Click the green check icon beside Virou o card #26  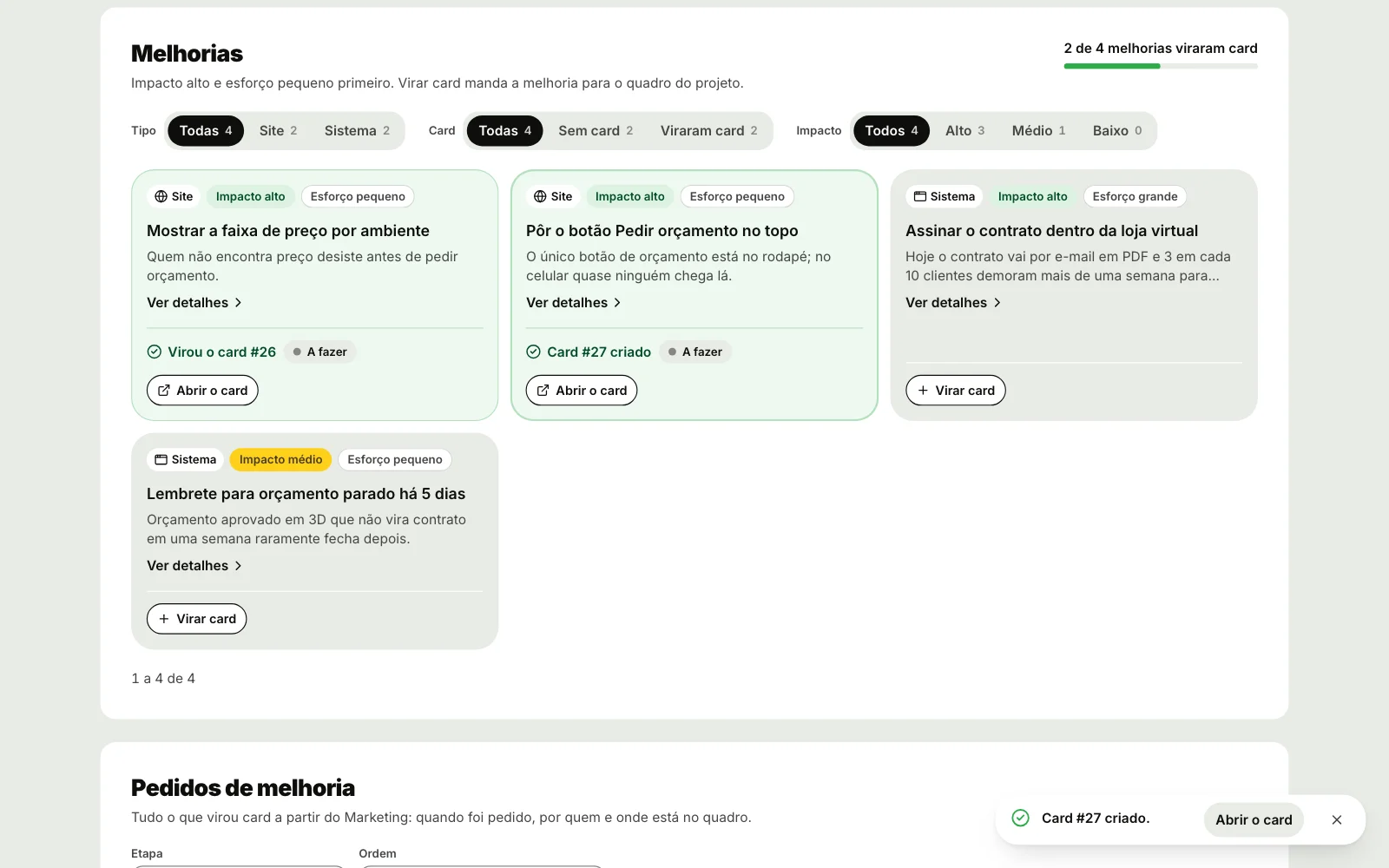pyautogui.click(x=155, y=352)
